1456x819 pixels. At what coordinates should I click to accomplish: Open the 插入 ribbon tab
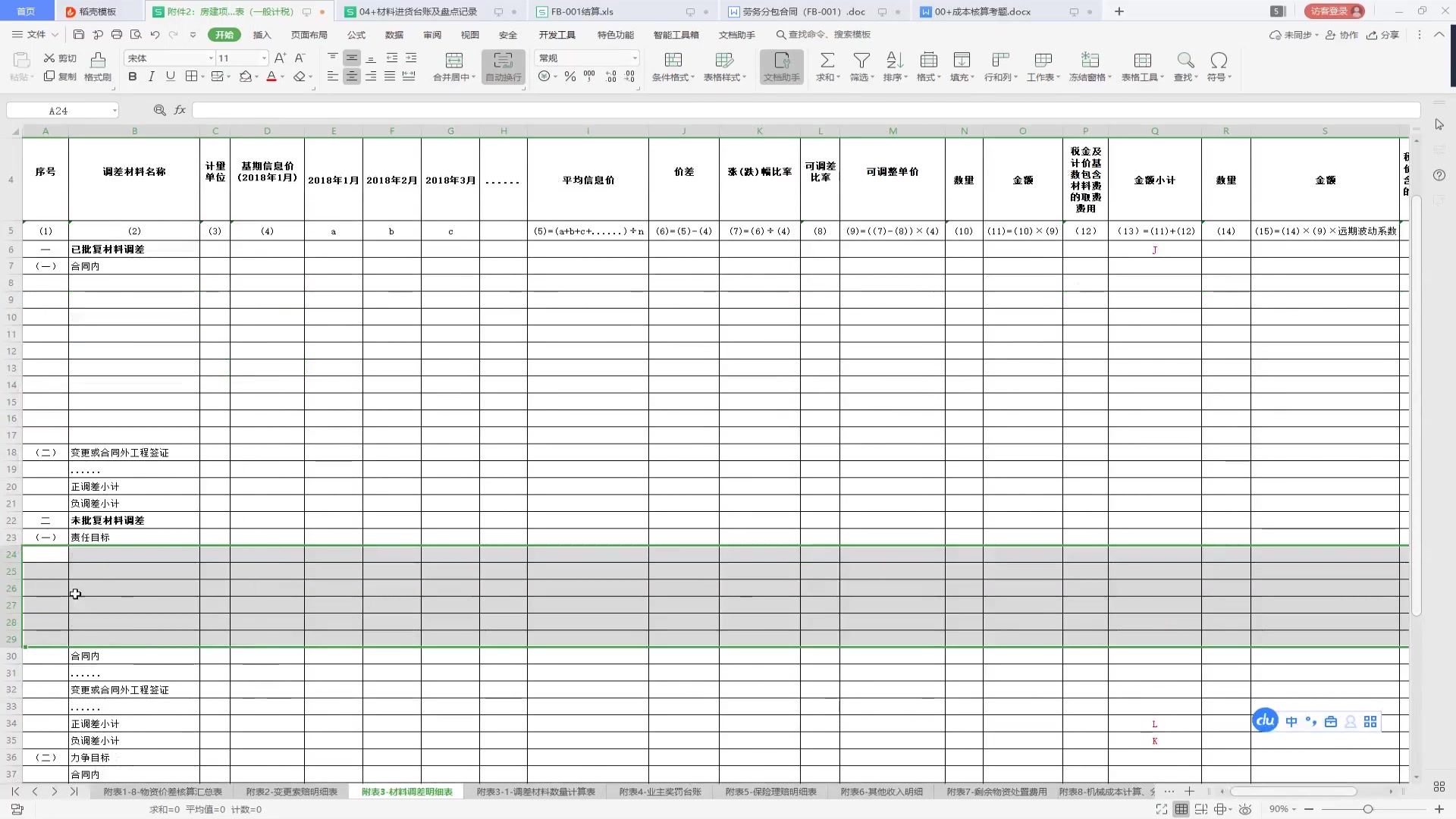pos(262,35)
